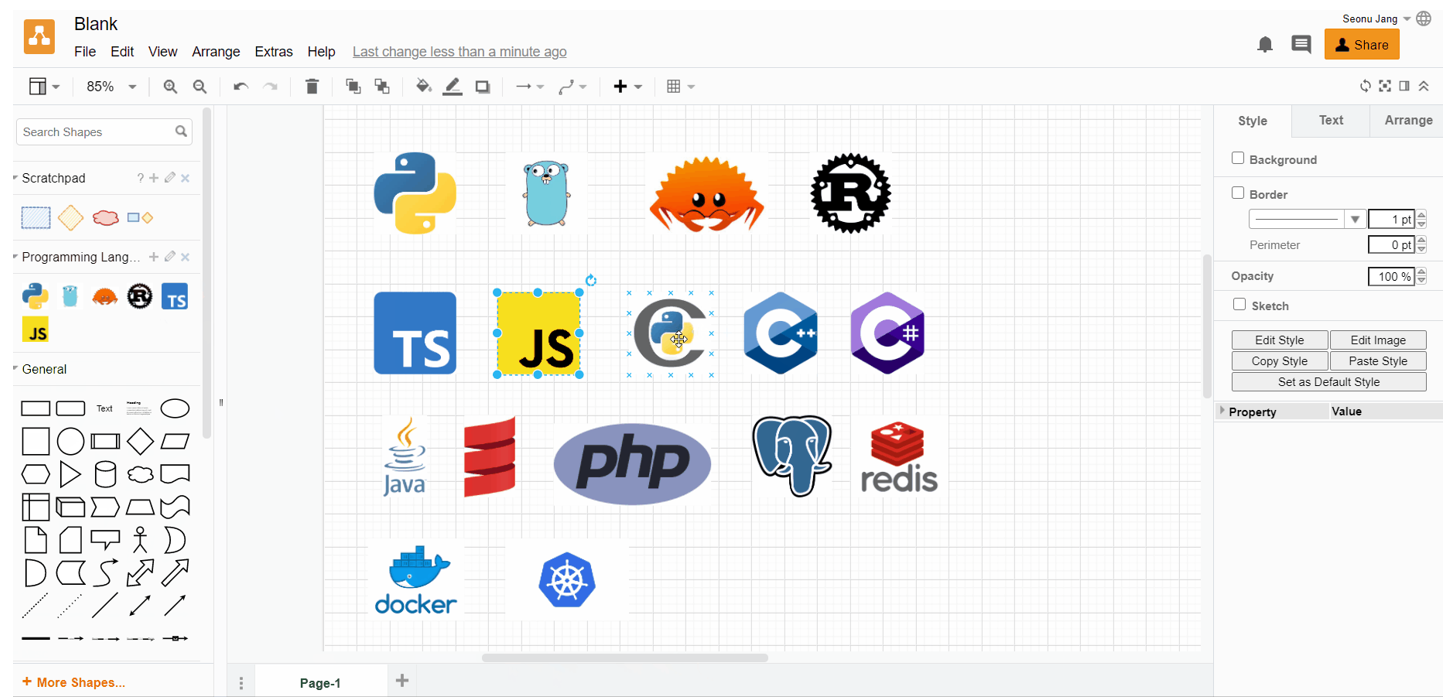Bring selection to front
This screenshot has width=1451, height=697.
pyautogui.click(x=353, y=87)
